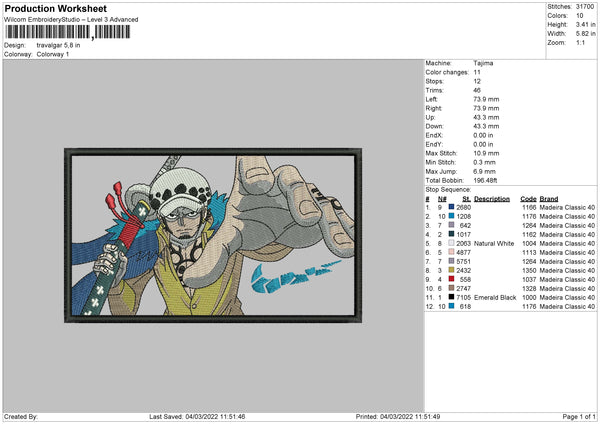The height and width of the screenshot is (424, 600).
Task: Click 'Wilcom EmbroideryStudio – Level 3 Advanced' text
Action: [x=71, y=20]
